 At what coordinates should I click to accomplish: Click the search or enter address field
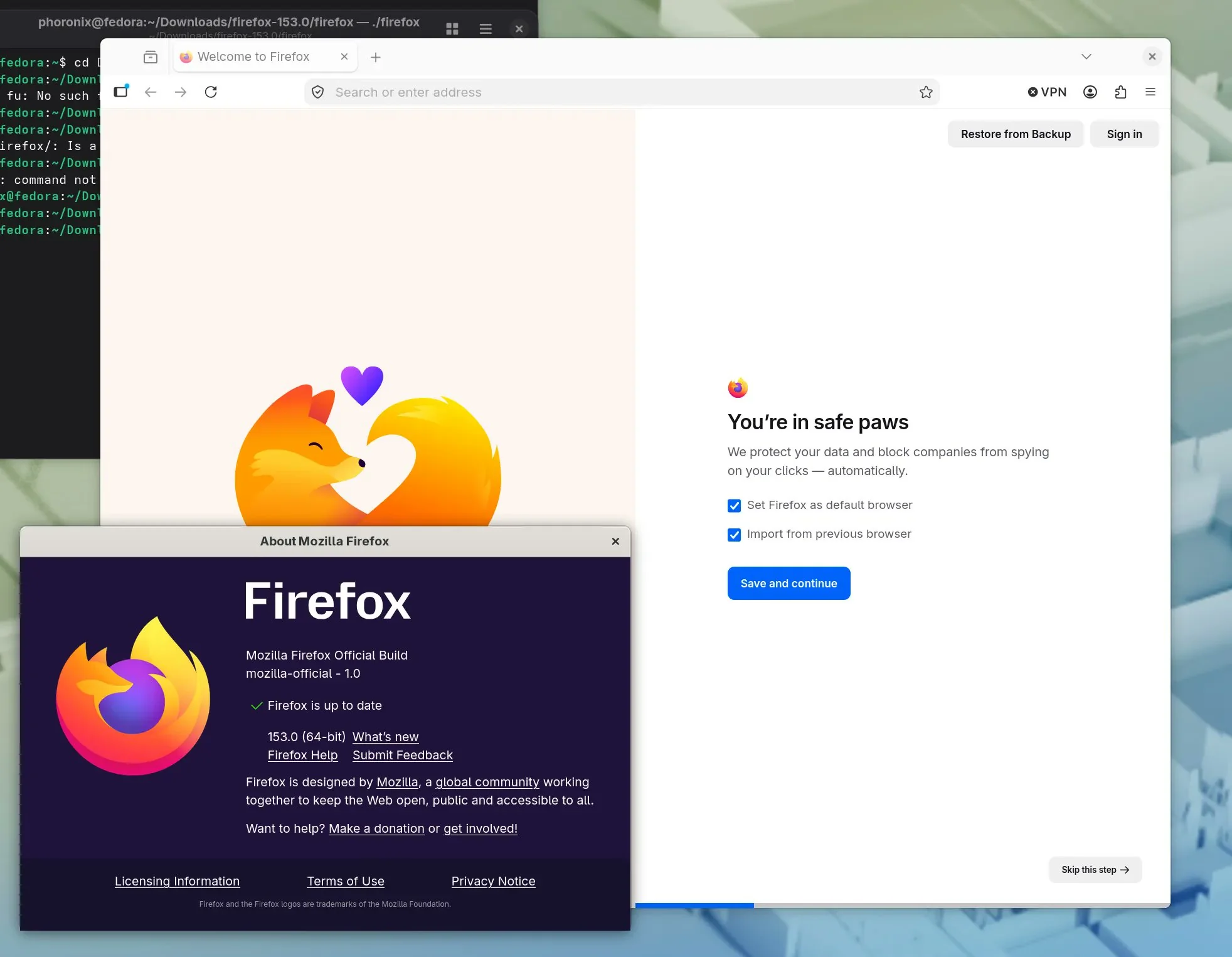tap(622, 92)
